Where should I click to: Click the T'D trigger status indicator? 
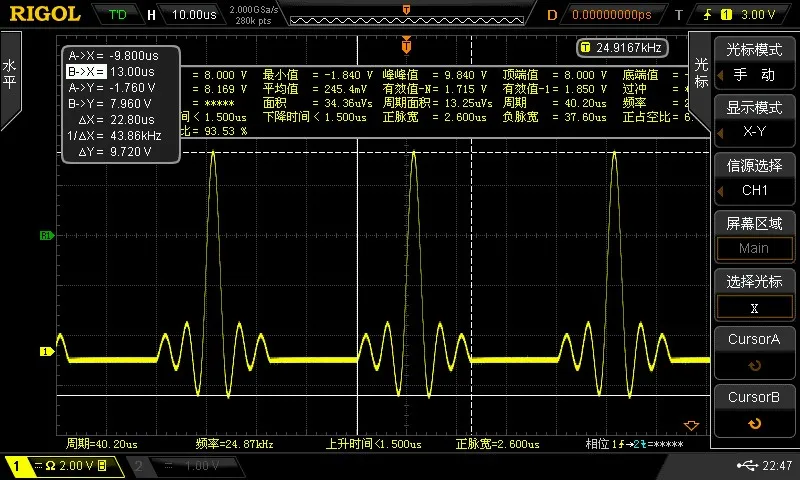(118, 14)
